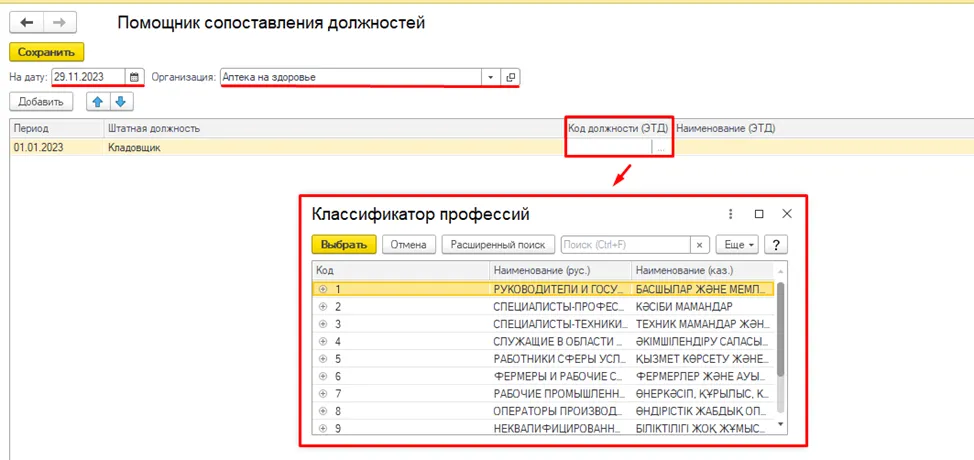Open the position code selection ellipsis button
The height and width of the screenshot is (460, 974).
click(661, 148)
